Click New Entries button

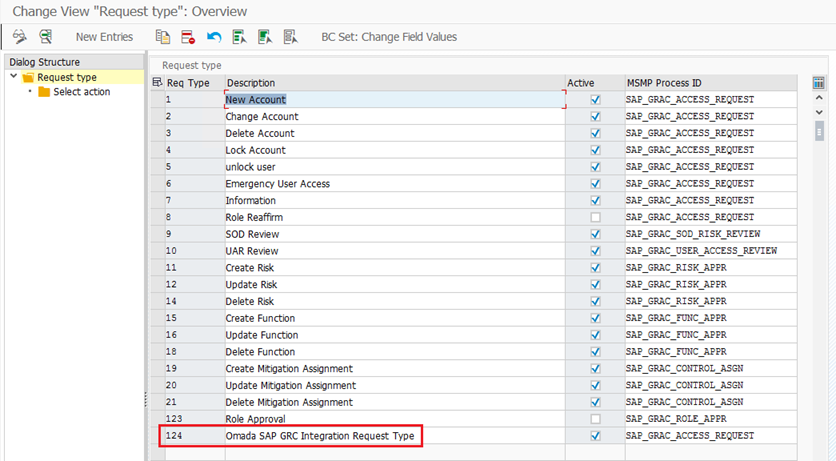104,37
